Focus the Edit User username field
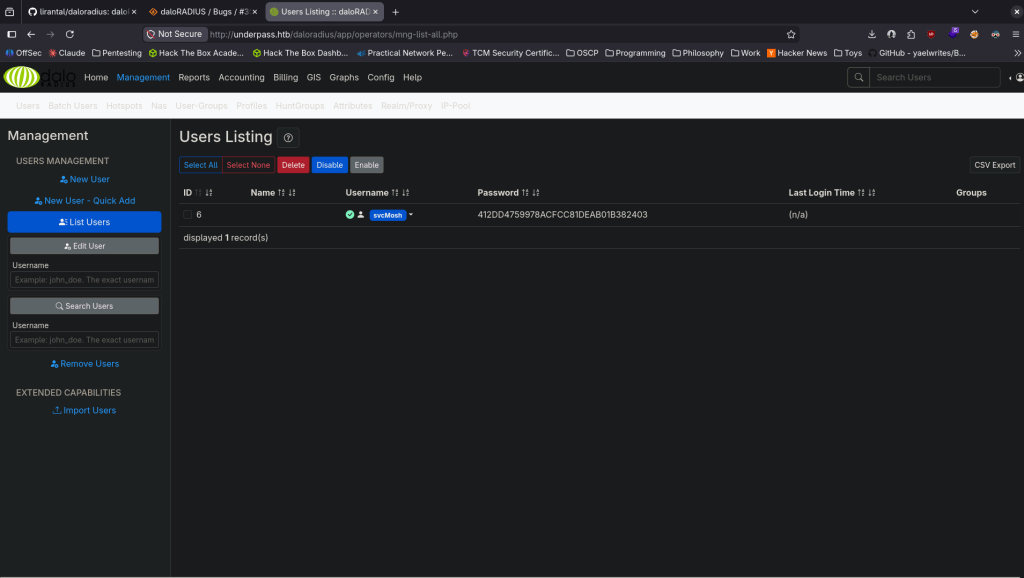This screenshot has height=578, width=1024. pos(84,280)
